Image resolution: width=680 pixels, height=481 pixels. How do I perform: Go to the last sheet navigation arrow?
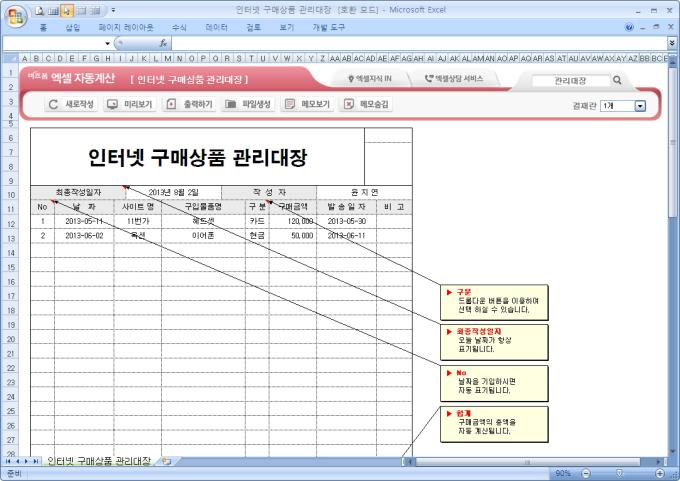tap(36, 461)
